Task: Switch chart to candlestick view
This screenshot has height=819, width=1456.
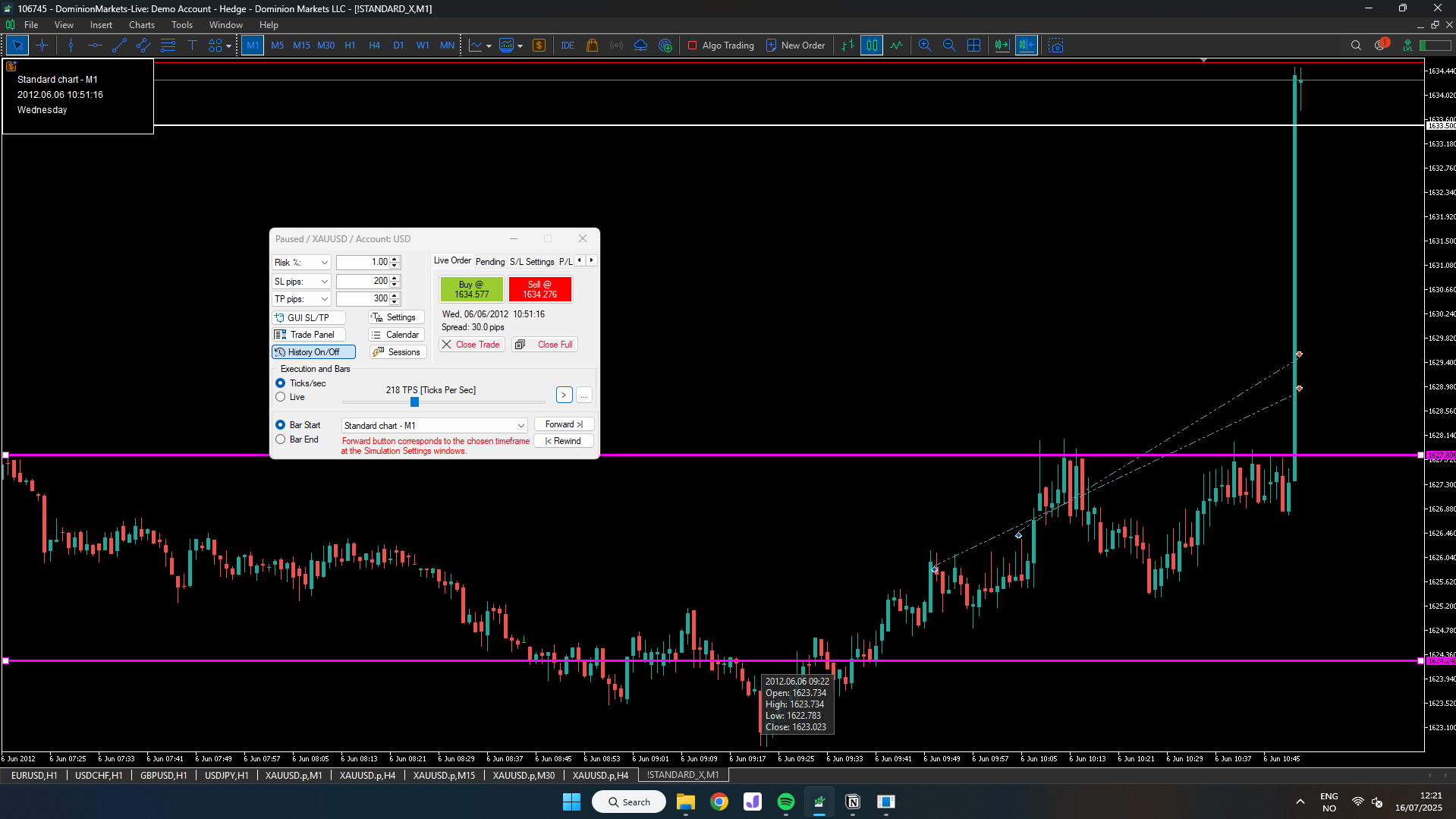Action: tap(872, 46)
